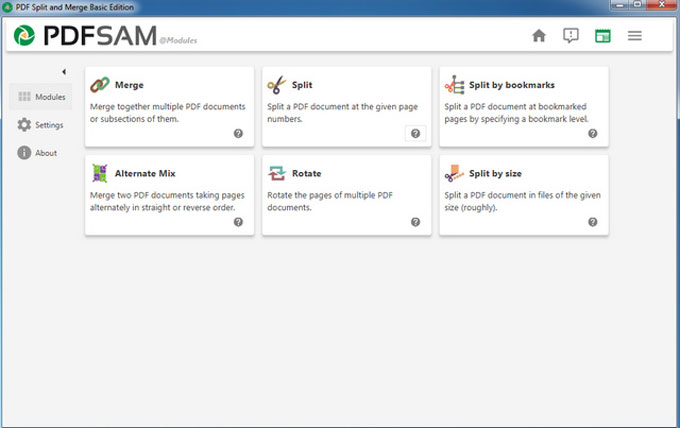
Task: Open help for Split by bookmarks
Action: point(592,134)
